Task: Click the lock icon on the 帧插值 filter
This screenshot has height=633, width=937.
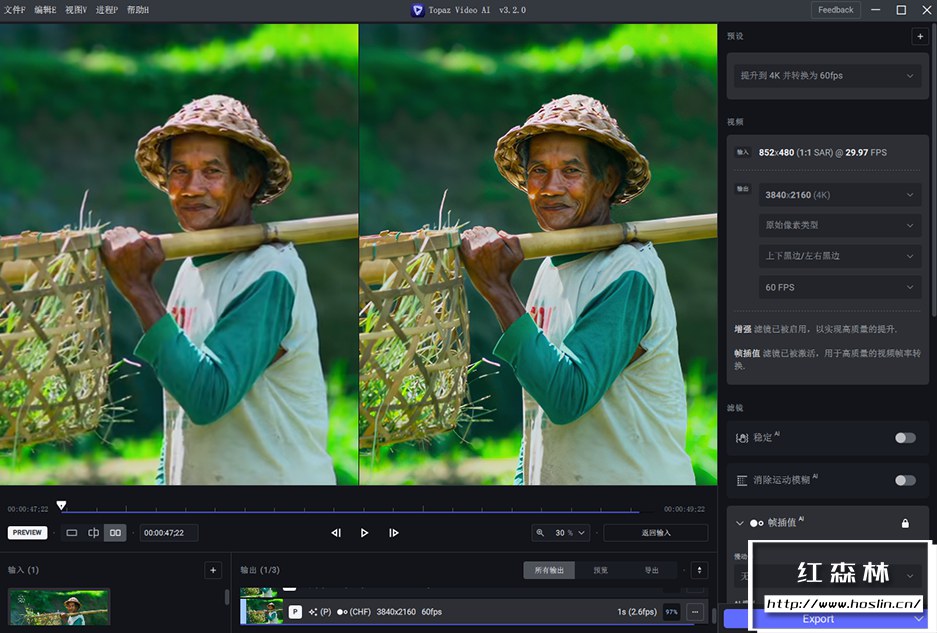Action: (x=907, y=522)
